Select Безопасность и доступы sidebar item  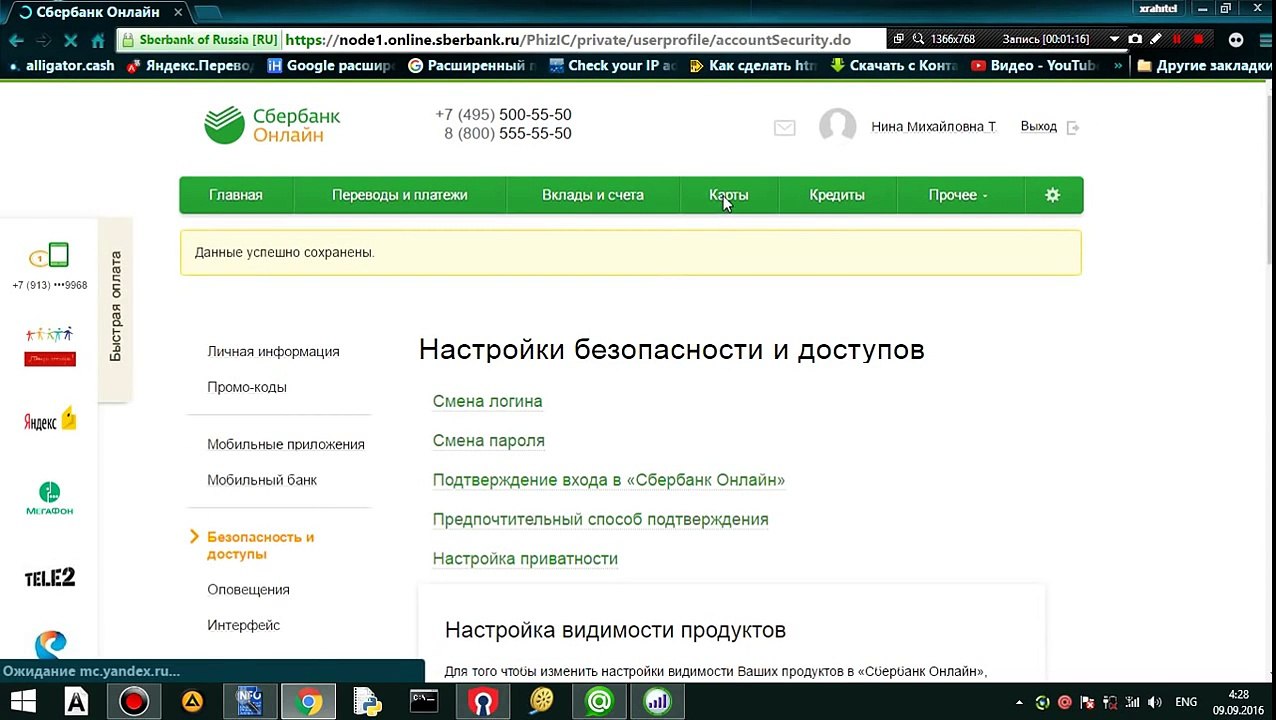260,545
